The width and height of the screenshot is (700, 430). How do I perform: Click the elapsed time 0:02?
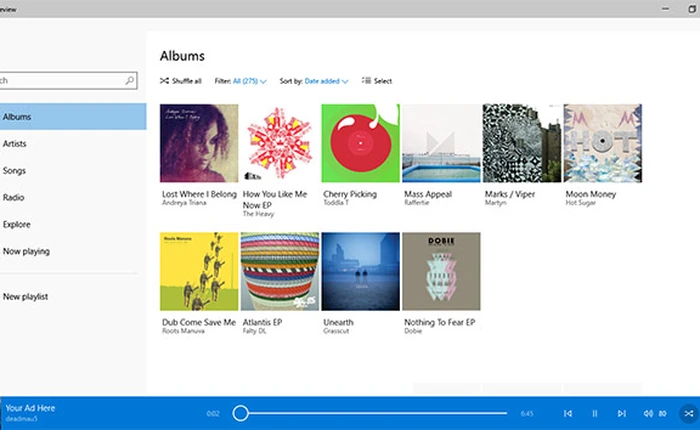click(x=213, y=413)
